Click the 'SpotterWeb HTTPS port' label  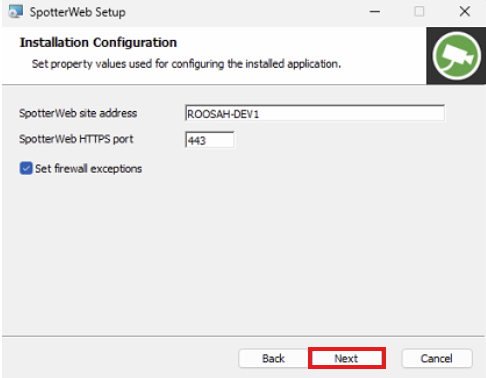[x=76, y=139]
